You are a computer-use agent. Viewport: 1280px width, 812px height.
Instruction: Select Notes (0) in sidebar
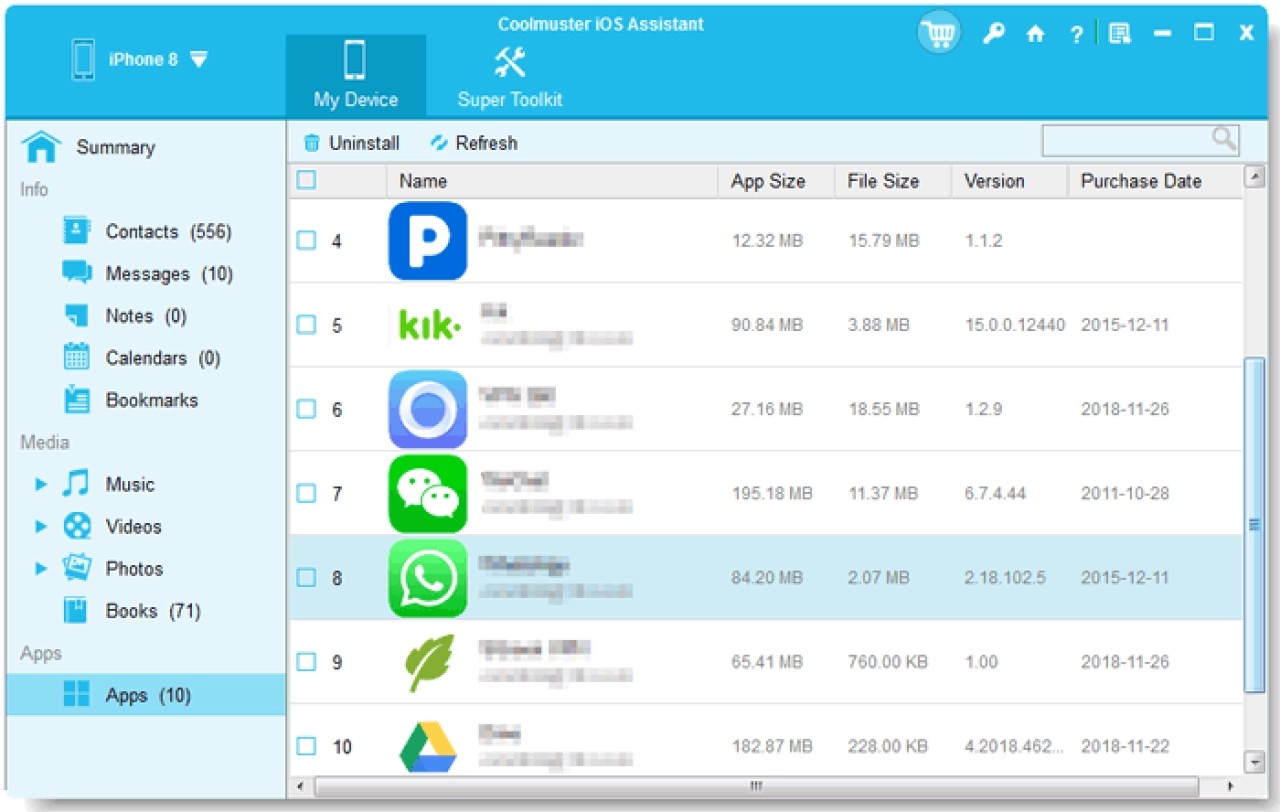146,316
